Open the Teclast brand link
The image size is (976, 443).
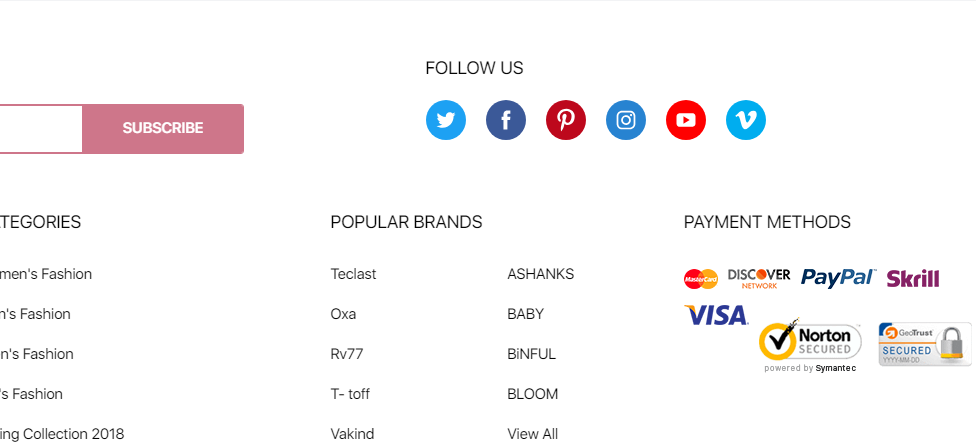353,274
